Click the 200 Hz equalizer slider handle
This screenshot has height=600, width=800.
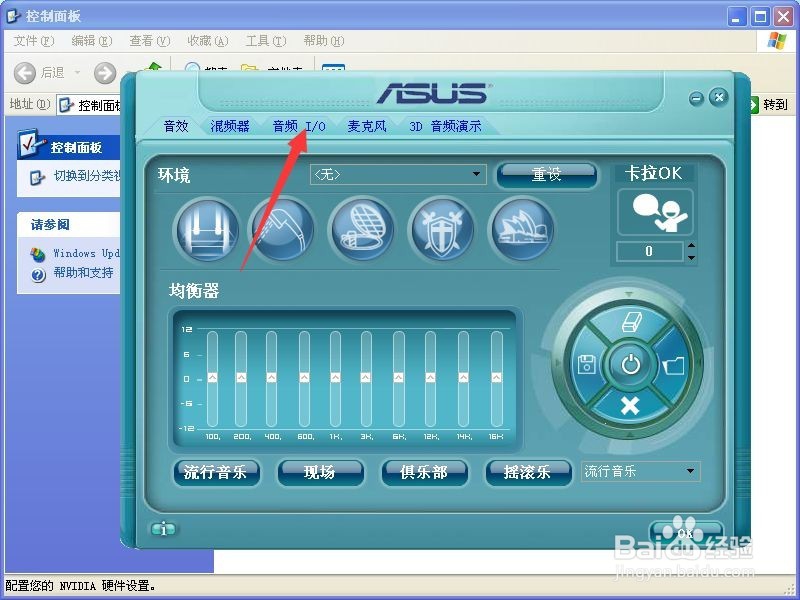(241, 377)
